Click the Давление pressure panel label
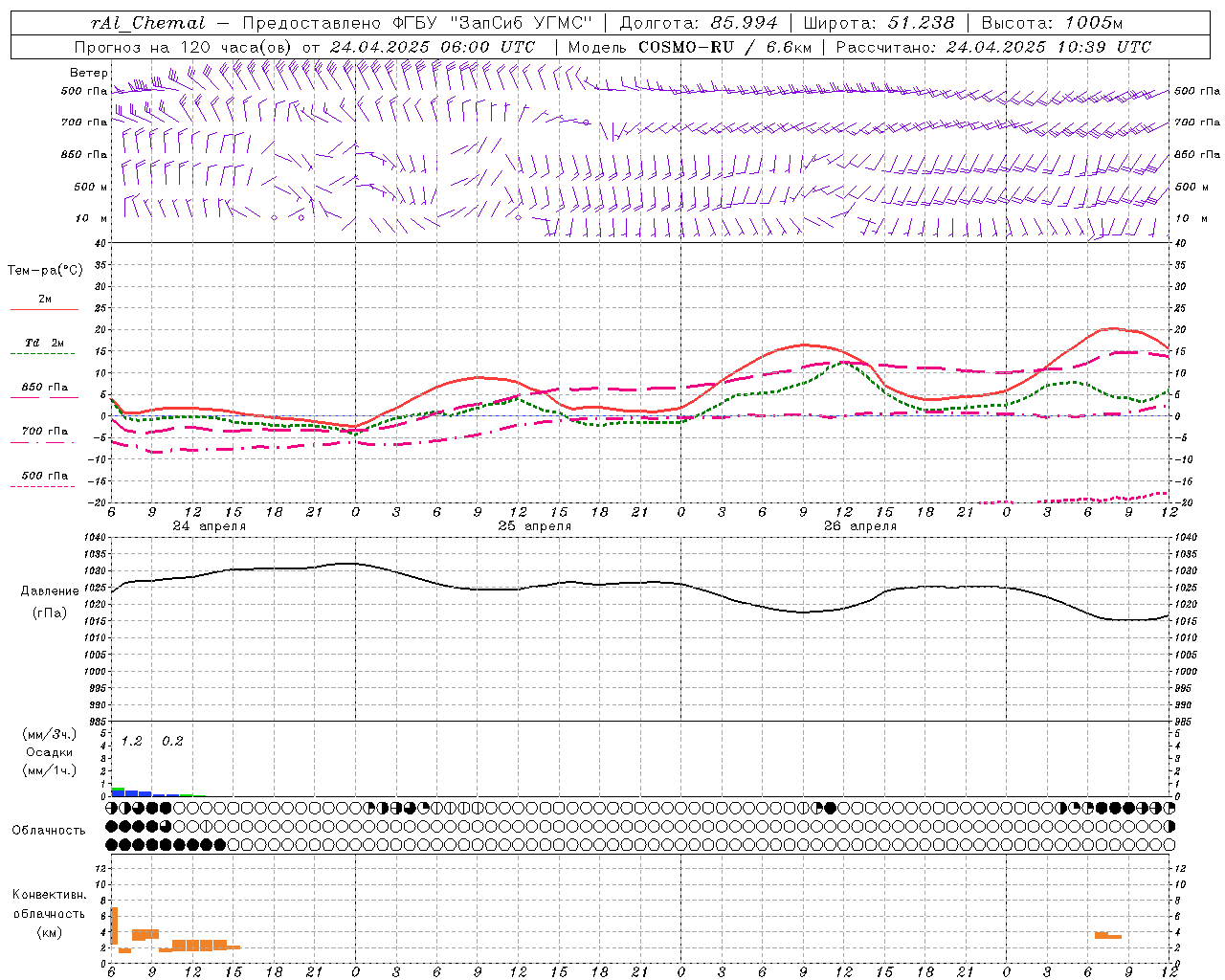 [x=50, y=591]
